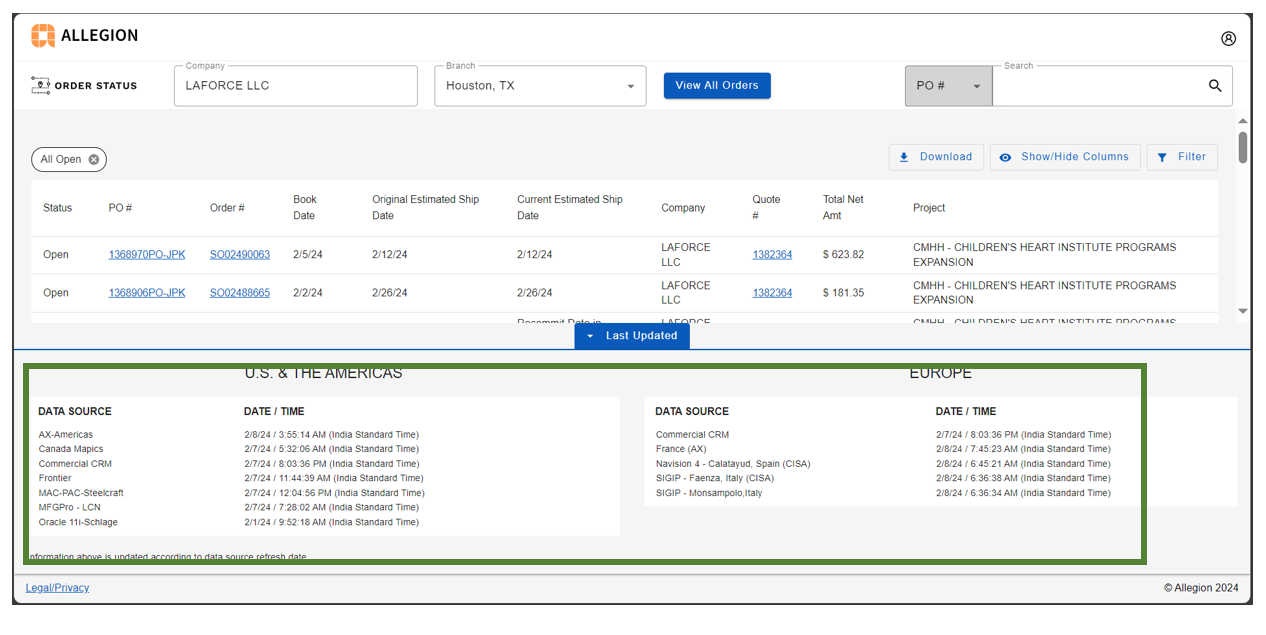The image size is (1266, 635).
Task: Click Commercial CRM under Europe
Action: tap(692, 435)
